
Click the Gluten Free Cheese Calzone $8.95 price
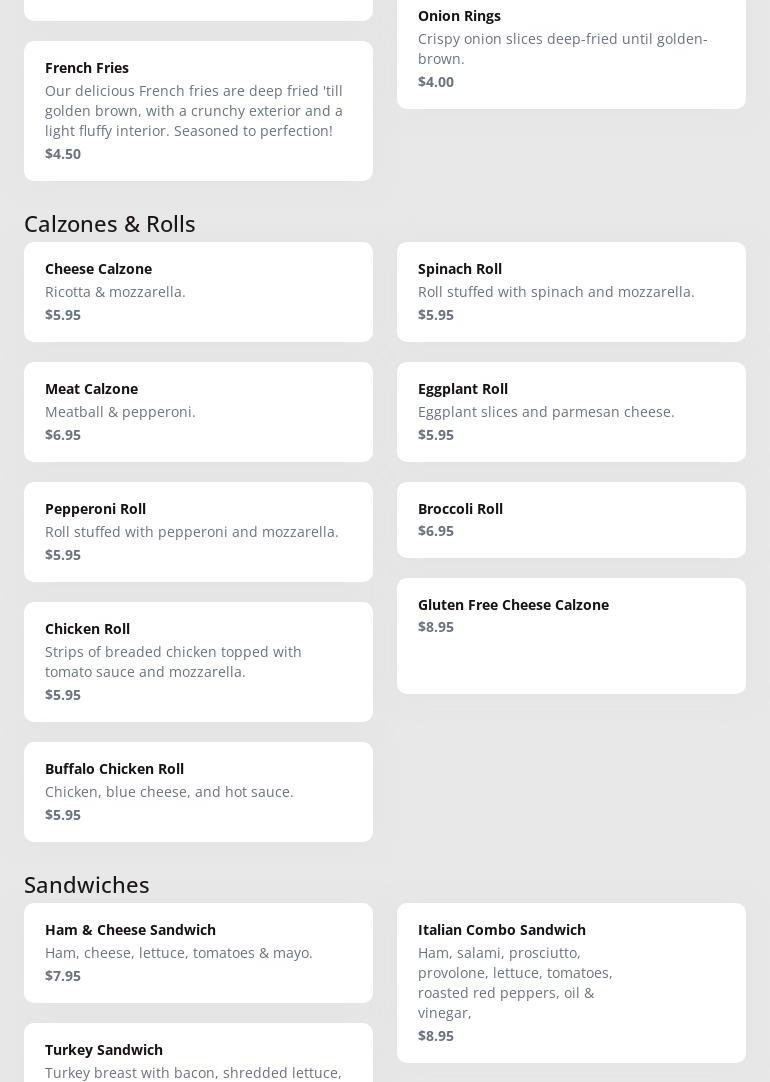pos(436,627)
